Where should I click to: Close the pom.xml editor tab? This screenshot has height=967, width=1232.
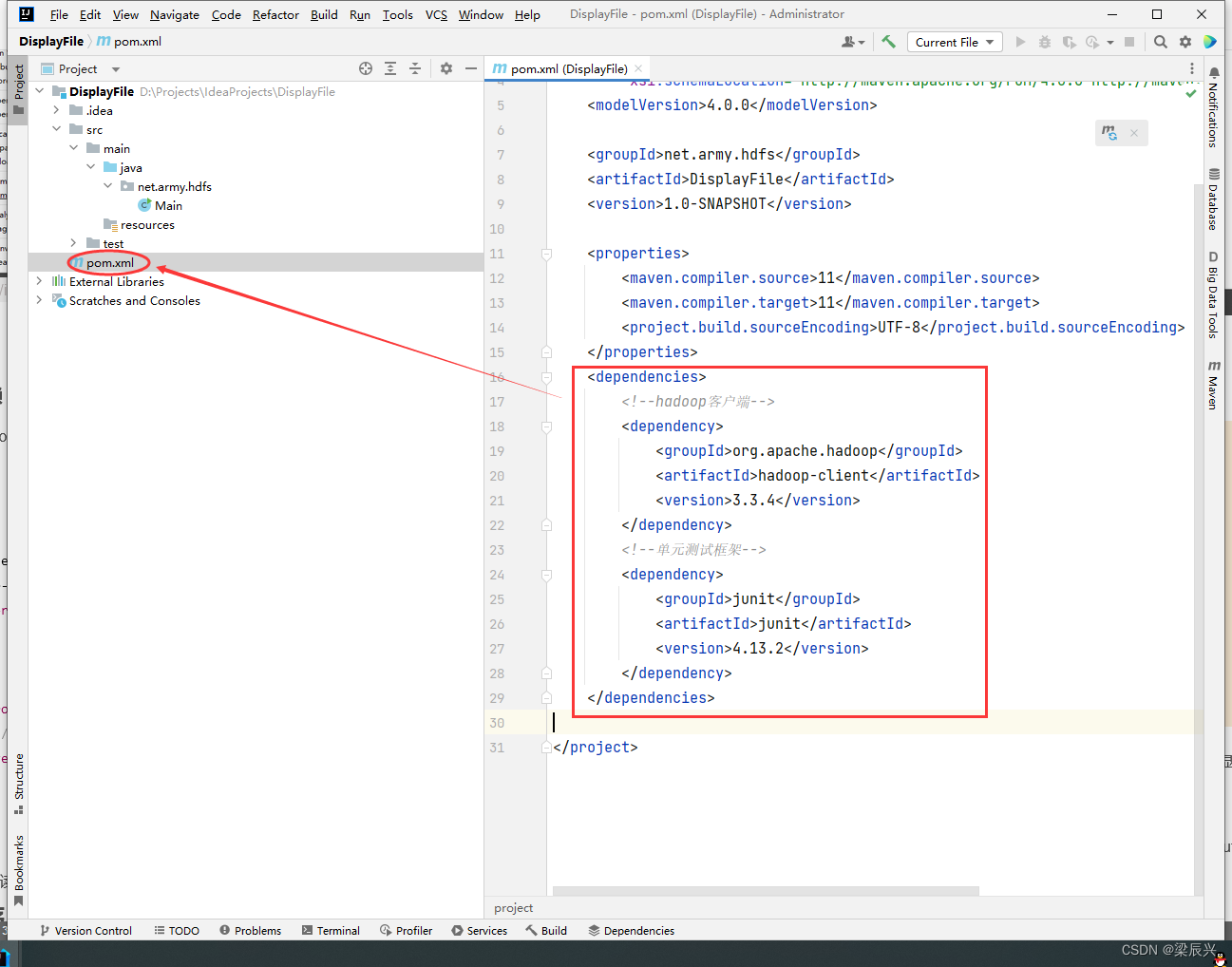click(638, 68)
